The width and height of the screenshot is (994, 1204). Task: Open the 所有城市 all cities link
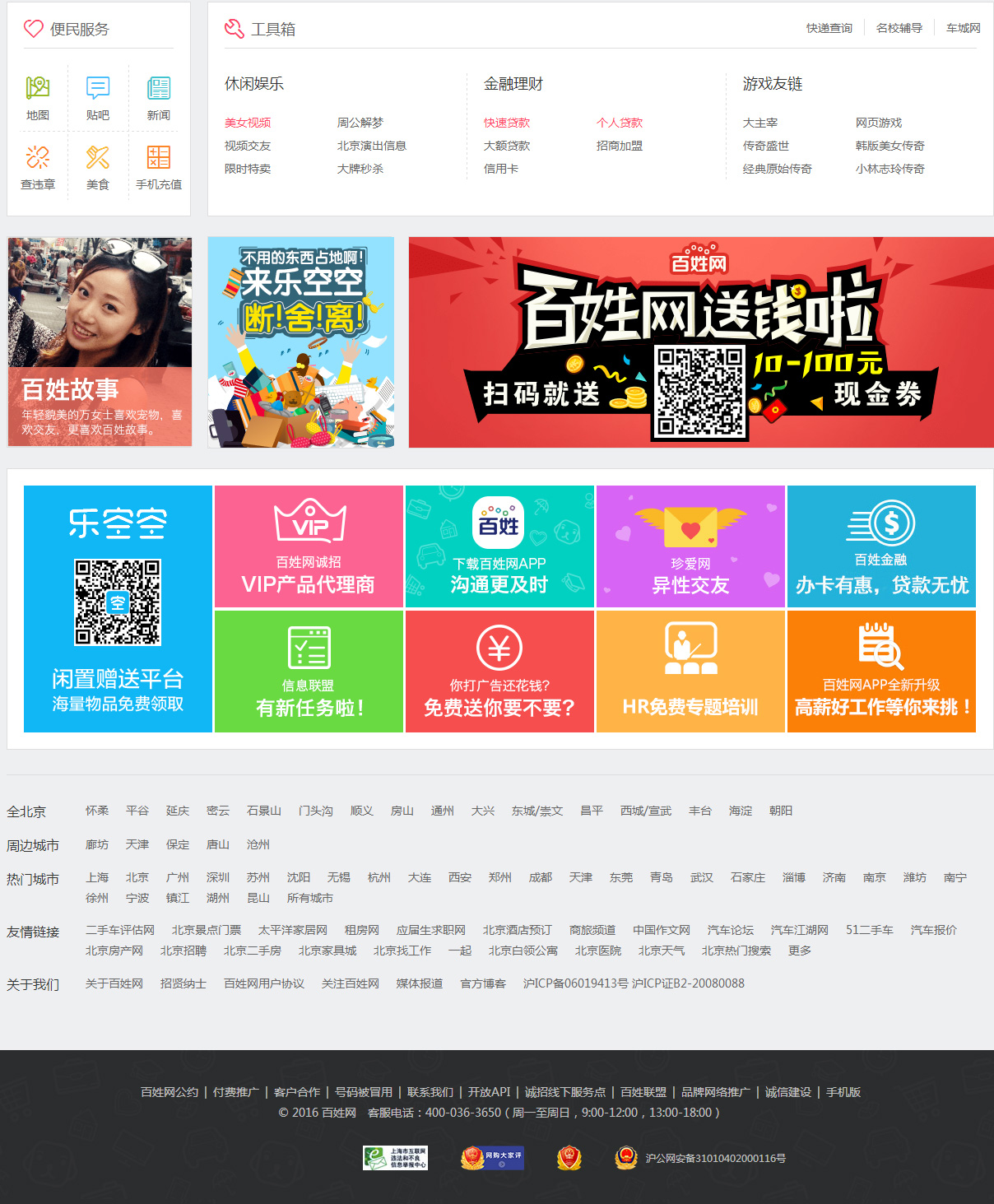tap(309, 898)
